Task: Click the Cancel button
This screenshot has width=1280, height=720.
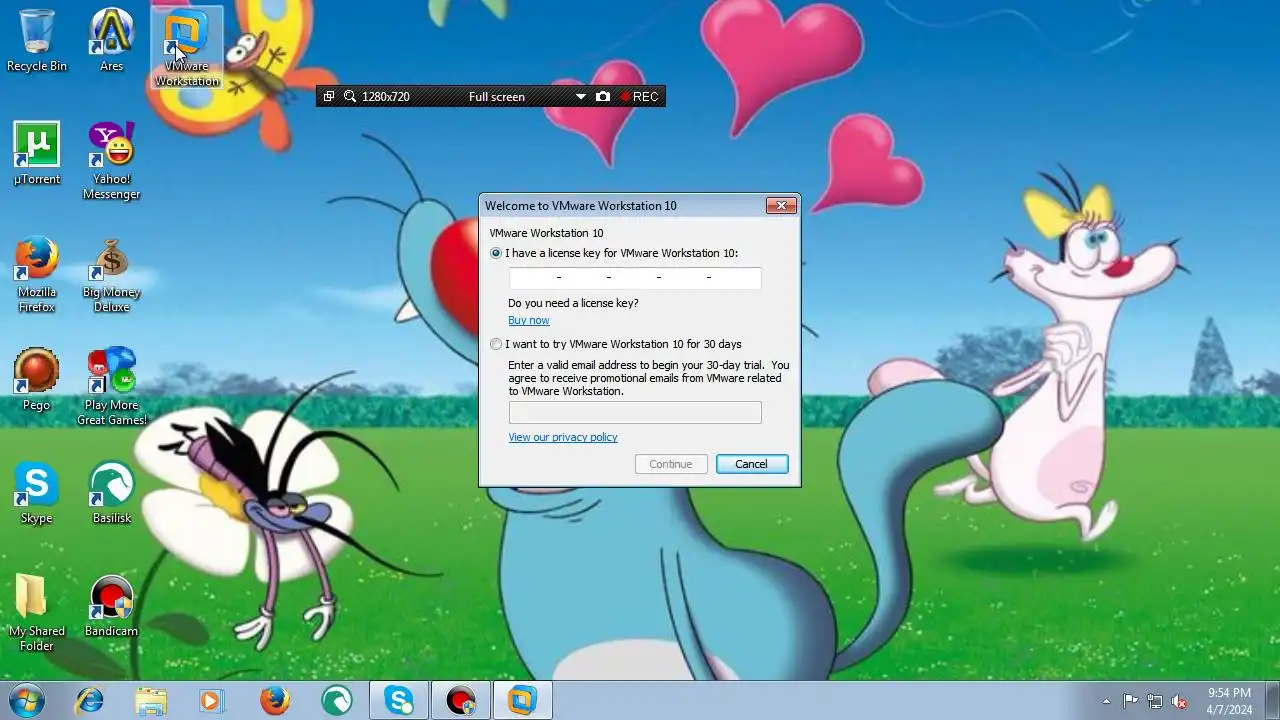Action: (752, 464)
